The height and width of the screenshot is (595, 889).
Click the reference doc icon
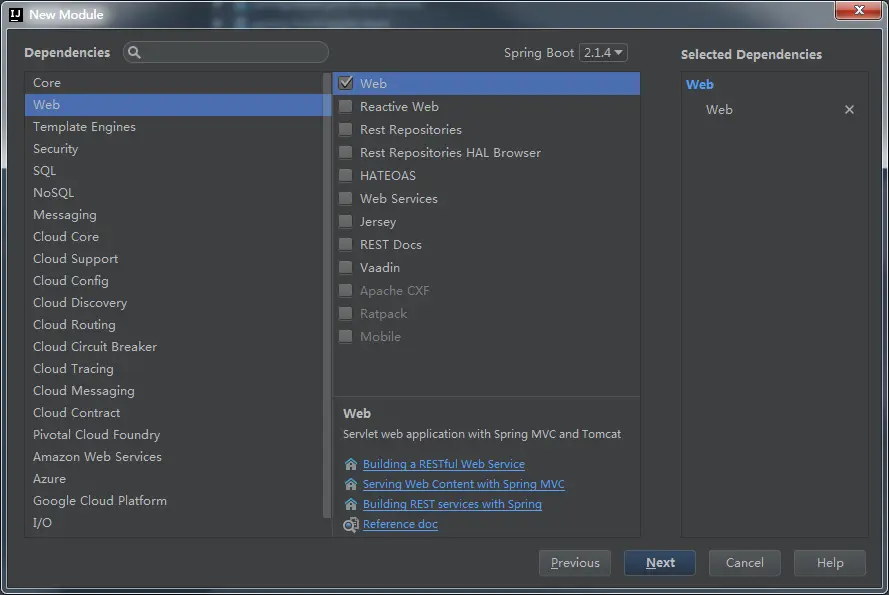[x=351, y=525]
